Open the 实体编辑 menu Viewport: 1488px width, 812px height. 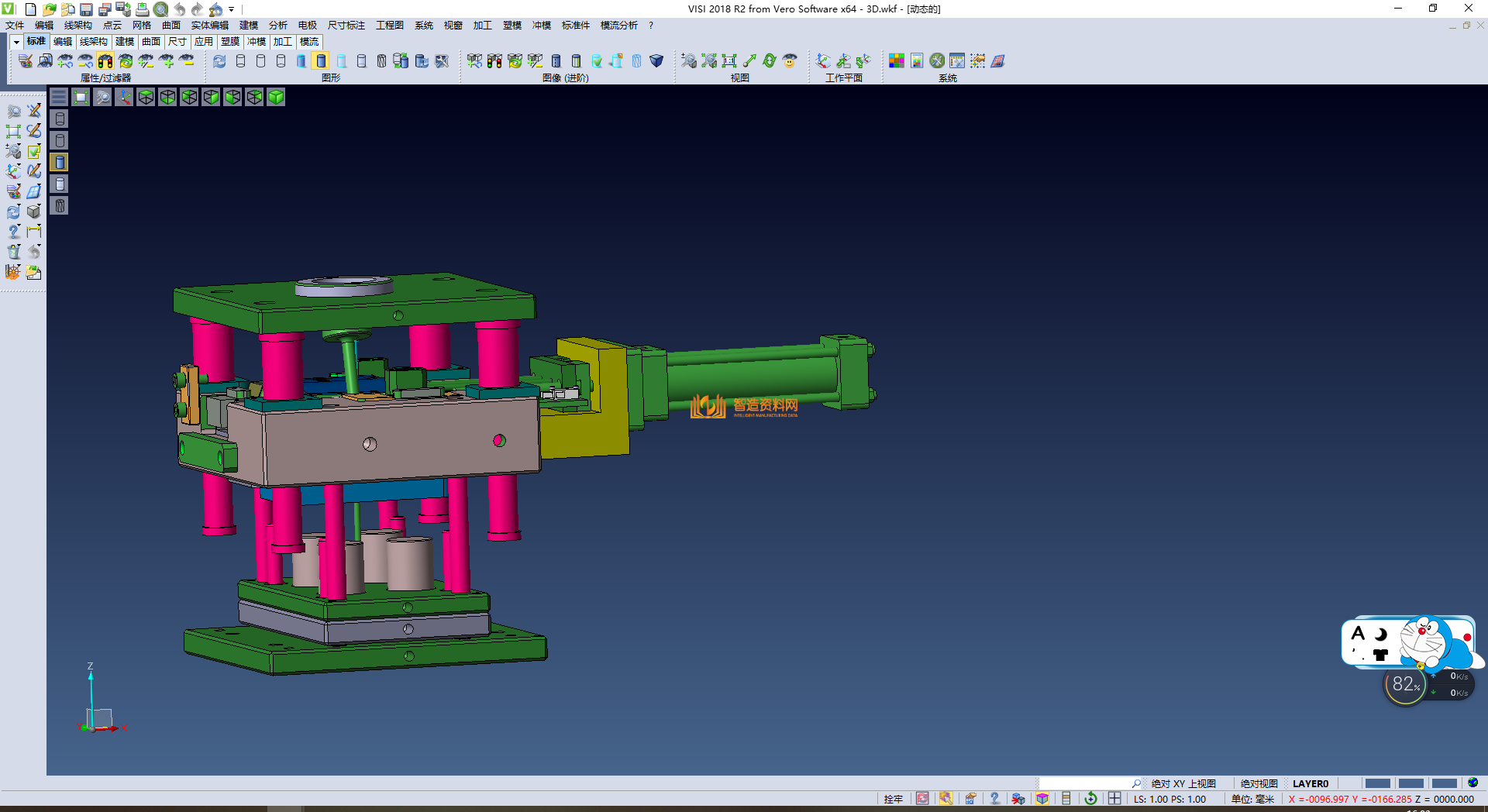pos(209,26)
